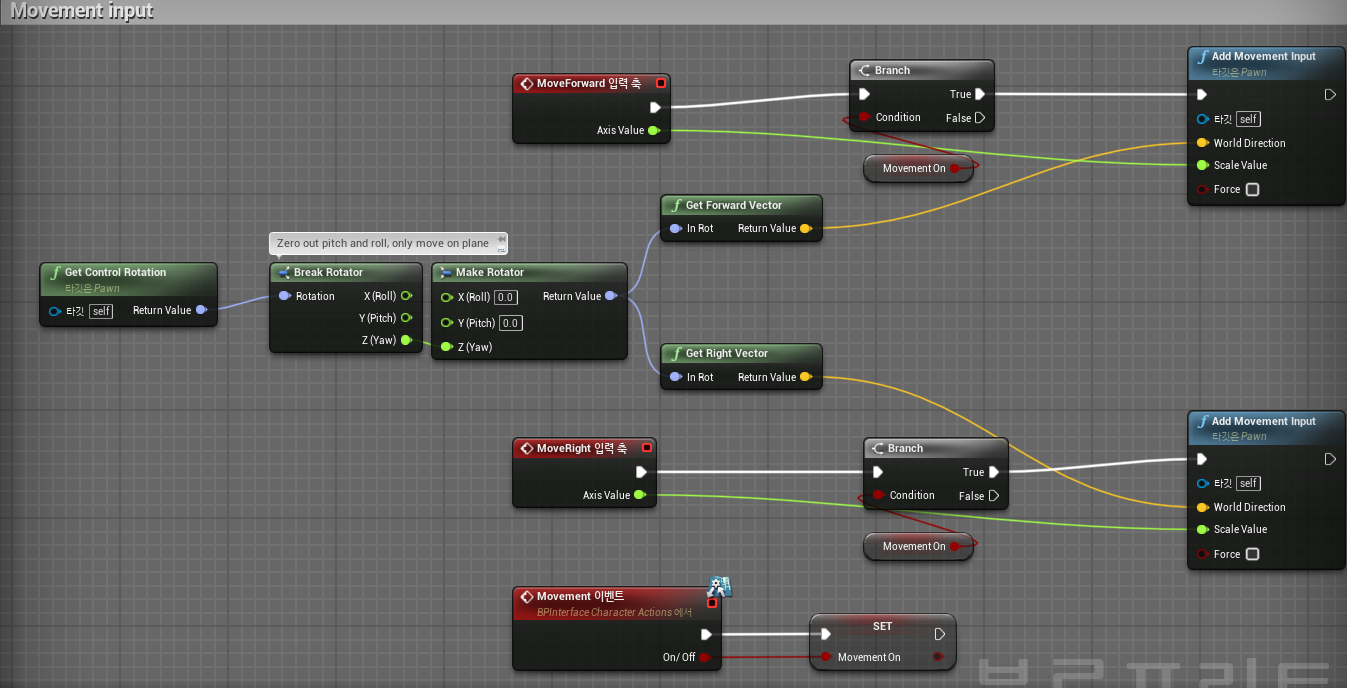Click the MoveRight node's execution output pin
This screenshot has height=688, width=1347.
(x=641, y=472)
